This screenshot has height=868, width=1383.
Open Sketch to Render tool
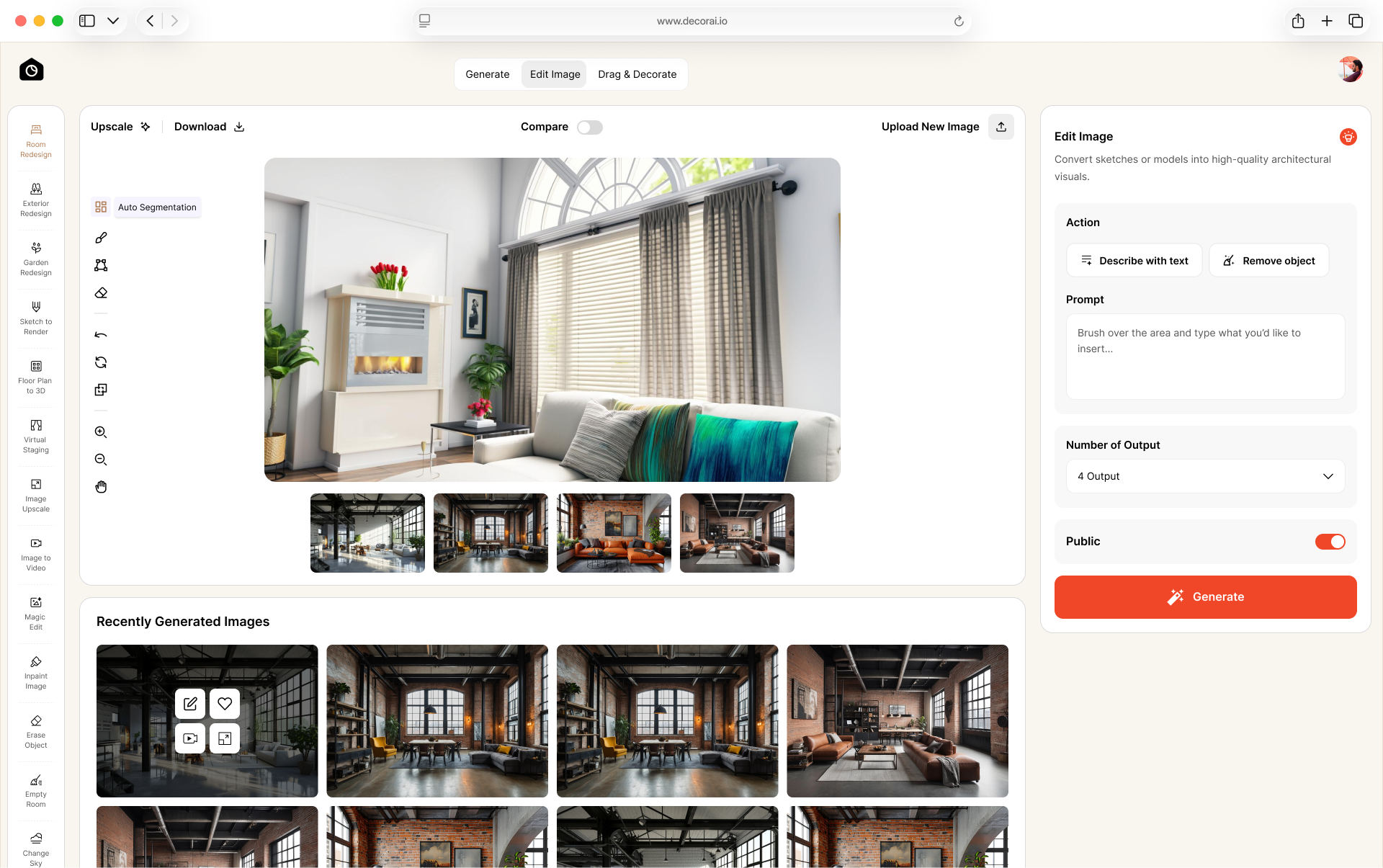click(x=36, y=318)
